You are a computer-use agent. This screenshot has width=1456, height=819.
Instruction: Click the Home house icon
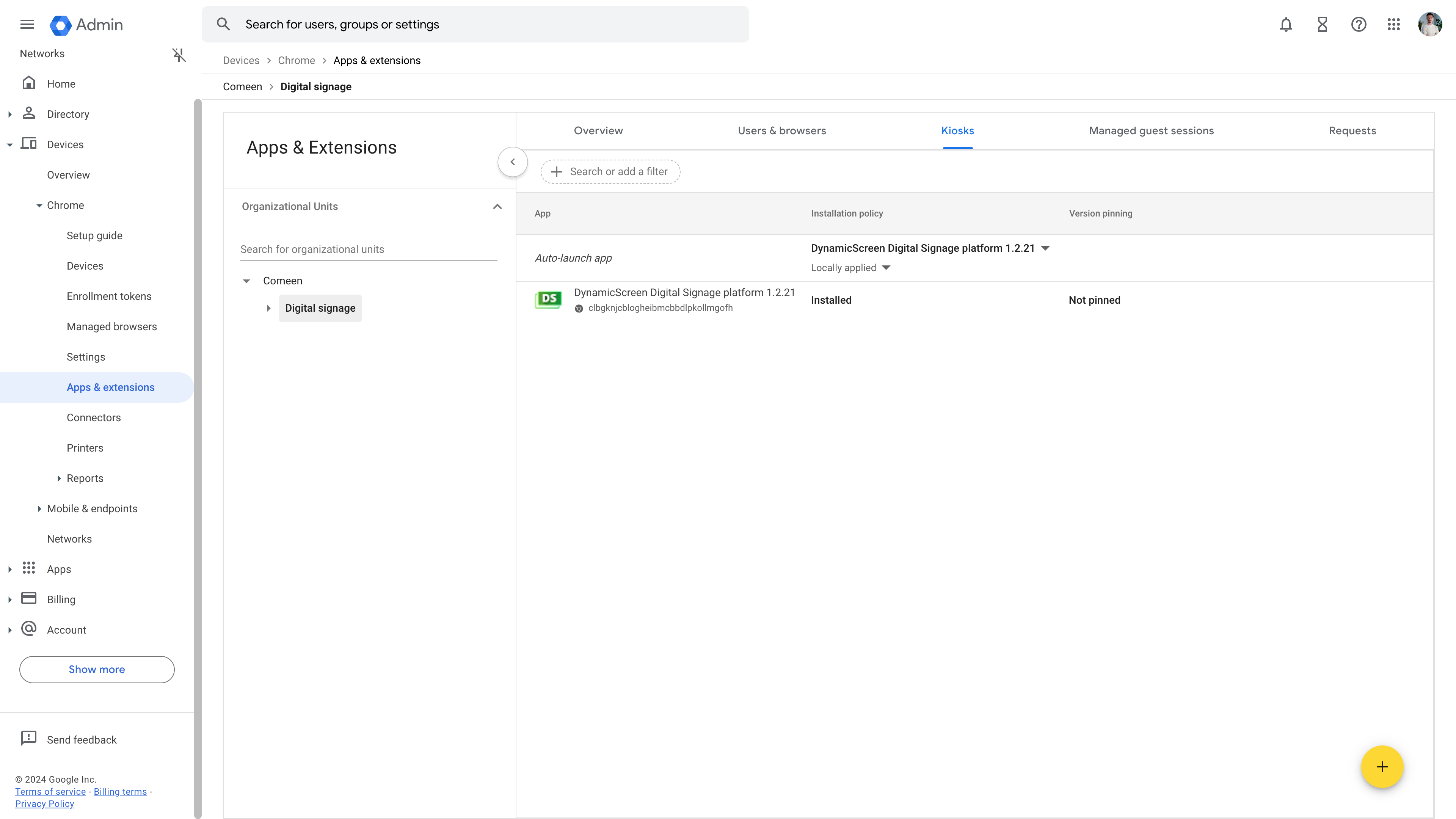pyautogui.click(x=29, y=83)
